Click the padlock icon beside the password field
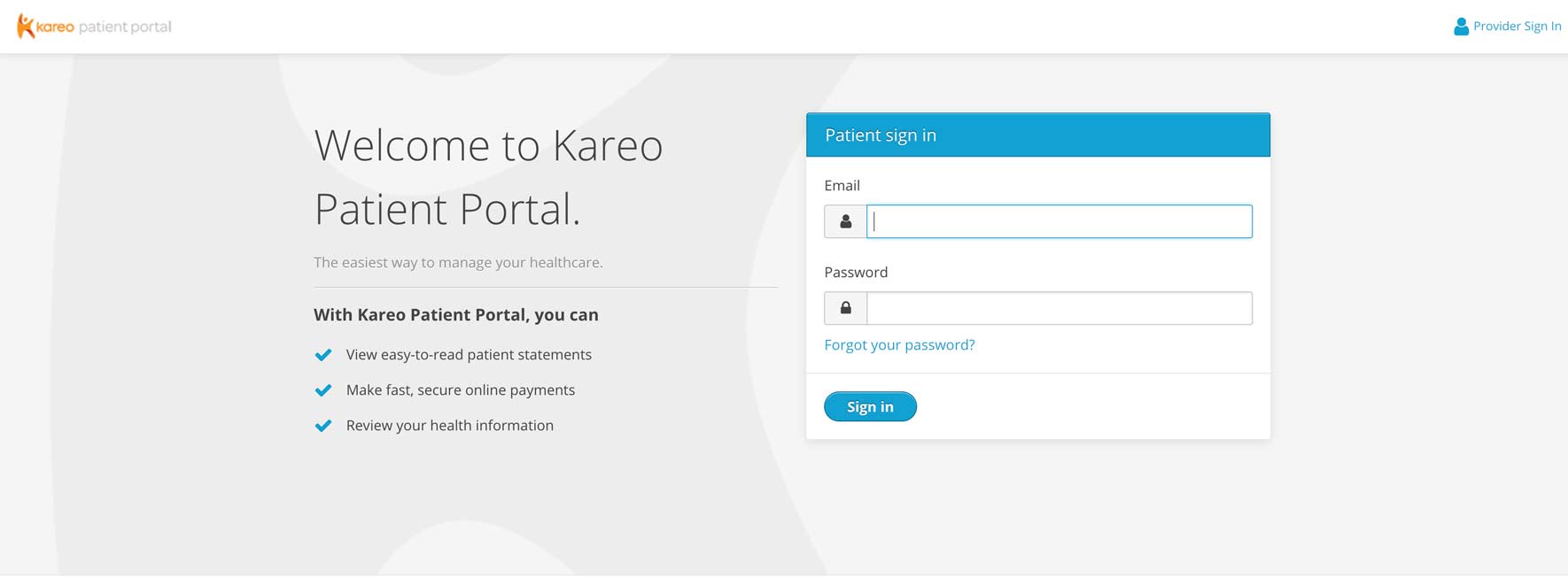Image resolution: width=1568 pixels, height=578 pixels. (x=844, y=308)
